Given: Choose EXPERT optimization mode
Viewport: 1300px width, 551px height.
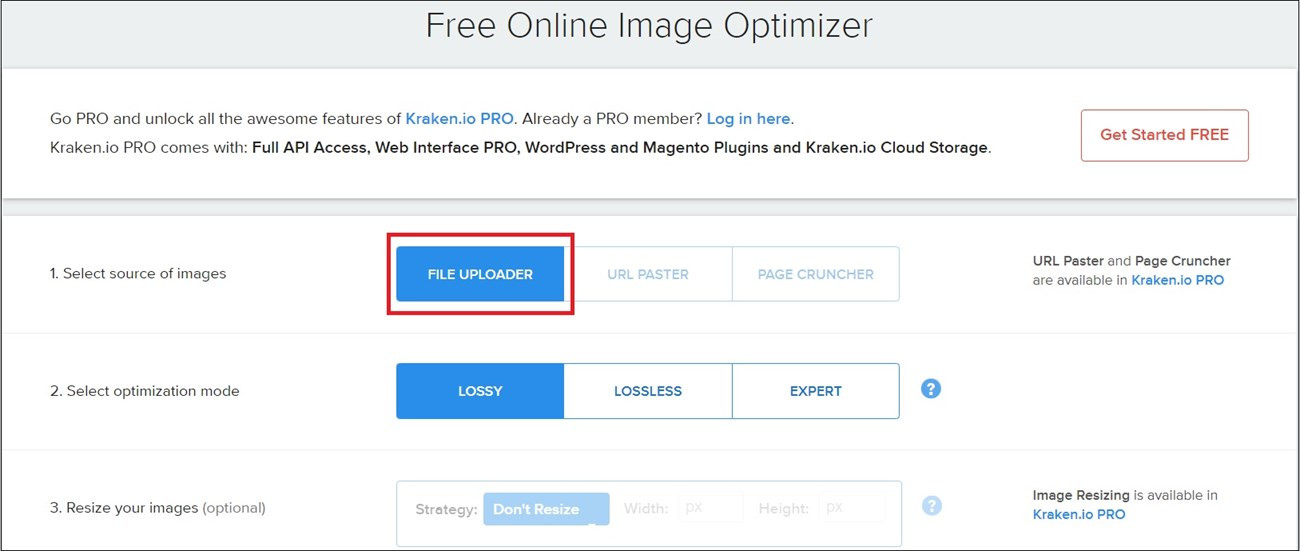Looking at the screenshot, I should [816, 391].
